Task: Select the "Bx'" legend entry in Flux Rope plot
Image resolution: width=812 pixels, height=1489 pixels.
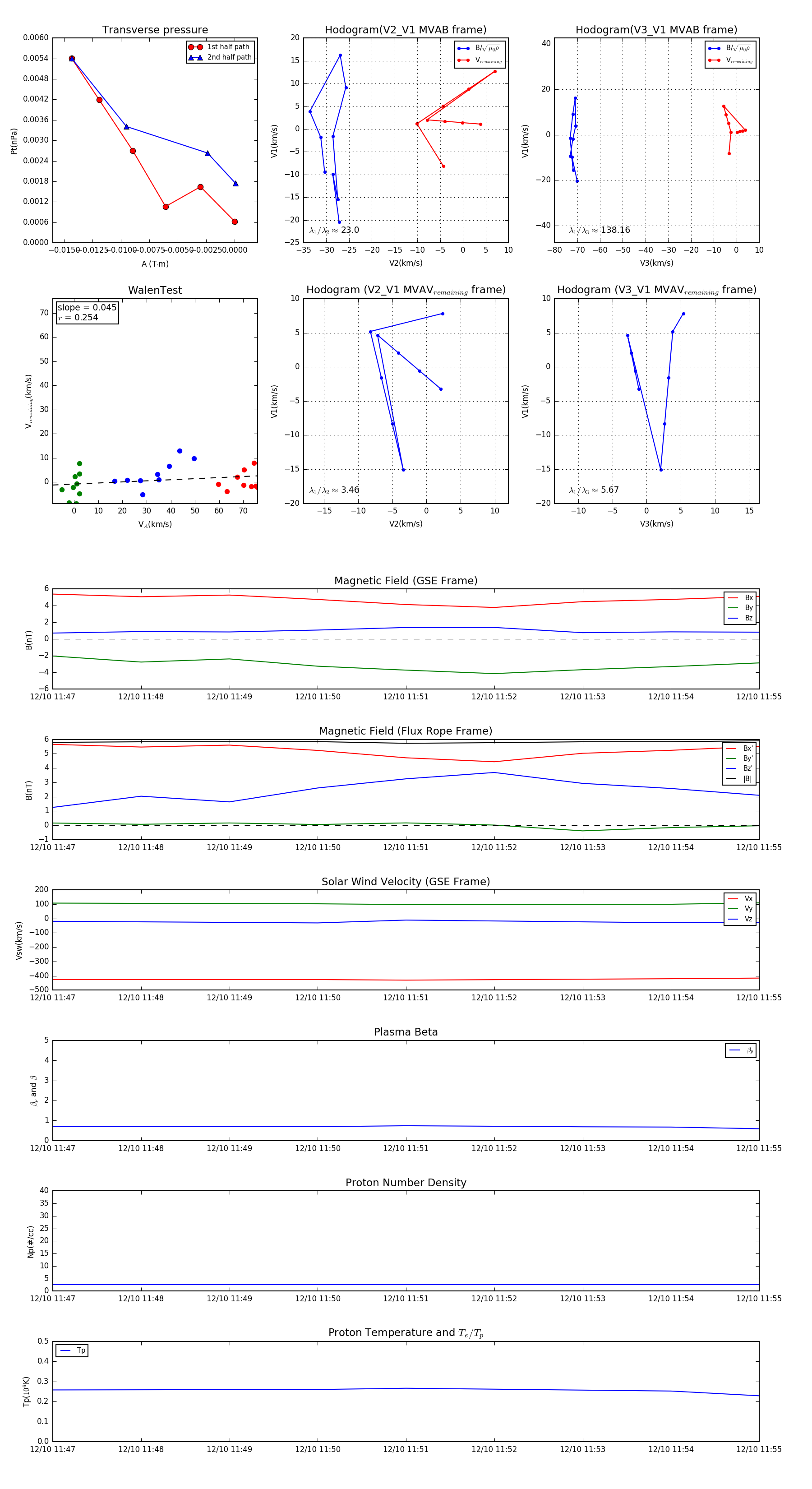Action: coord(740,748)
